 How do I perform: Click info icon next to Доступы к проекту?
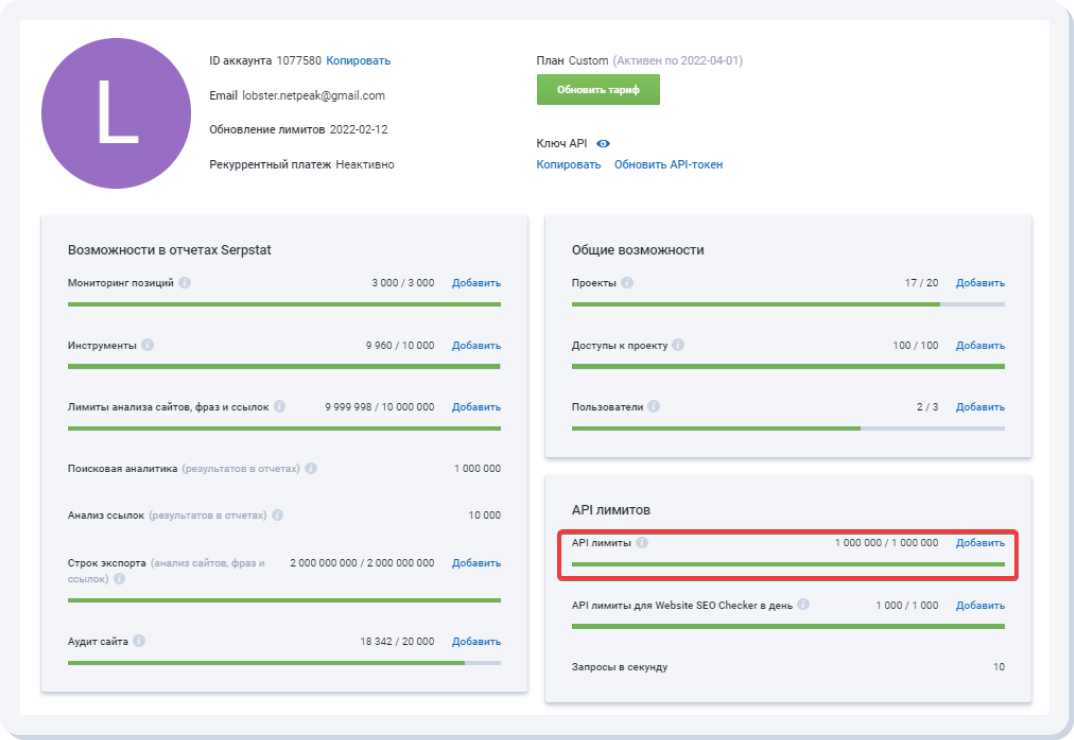678,345
